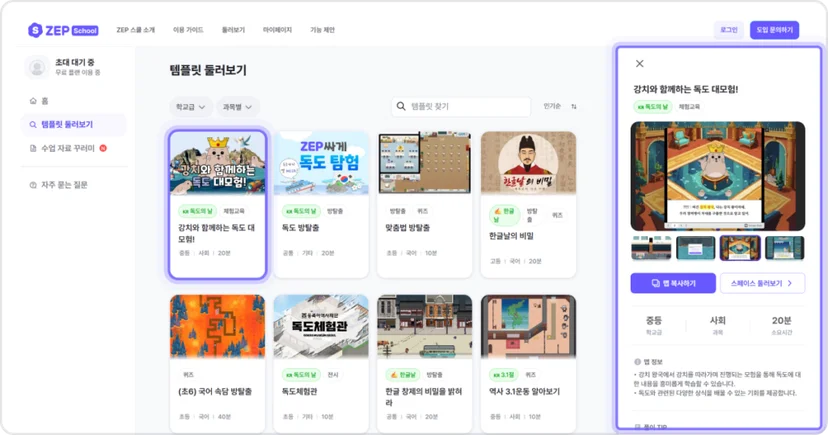Image resolution: width=828 pixels, height=435 pixels.
Task: Click the 한글날의 비밀 card title
Action: coord(511,236)
